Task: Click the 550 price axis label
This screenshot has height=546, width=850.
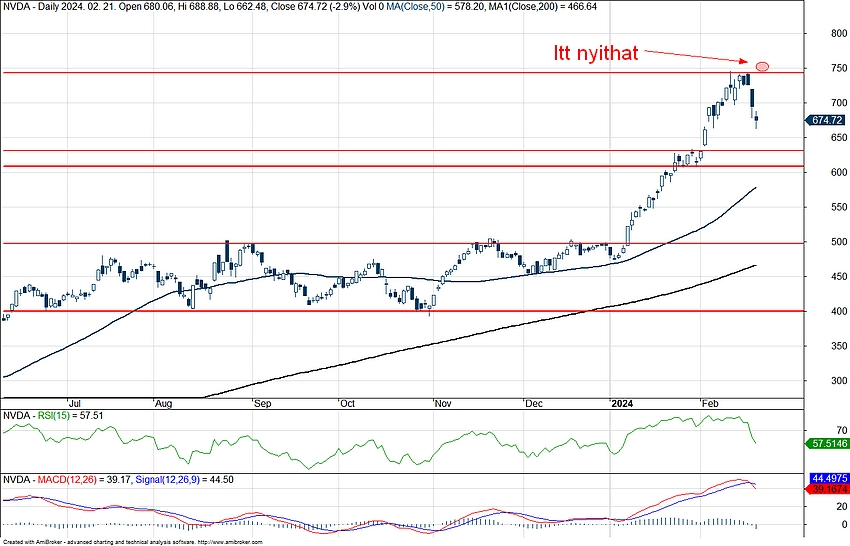Action: tap(839, 207)
